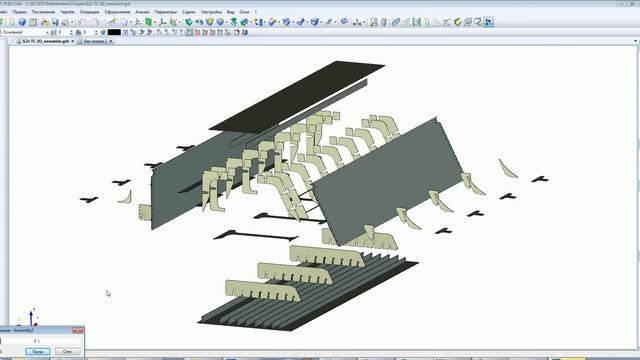Click the redo arrow icon
This screenshot has height=360, width=640.
96,22
